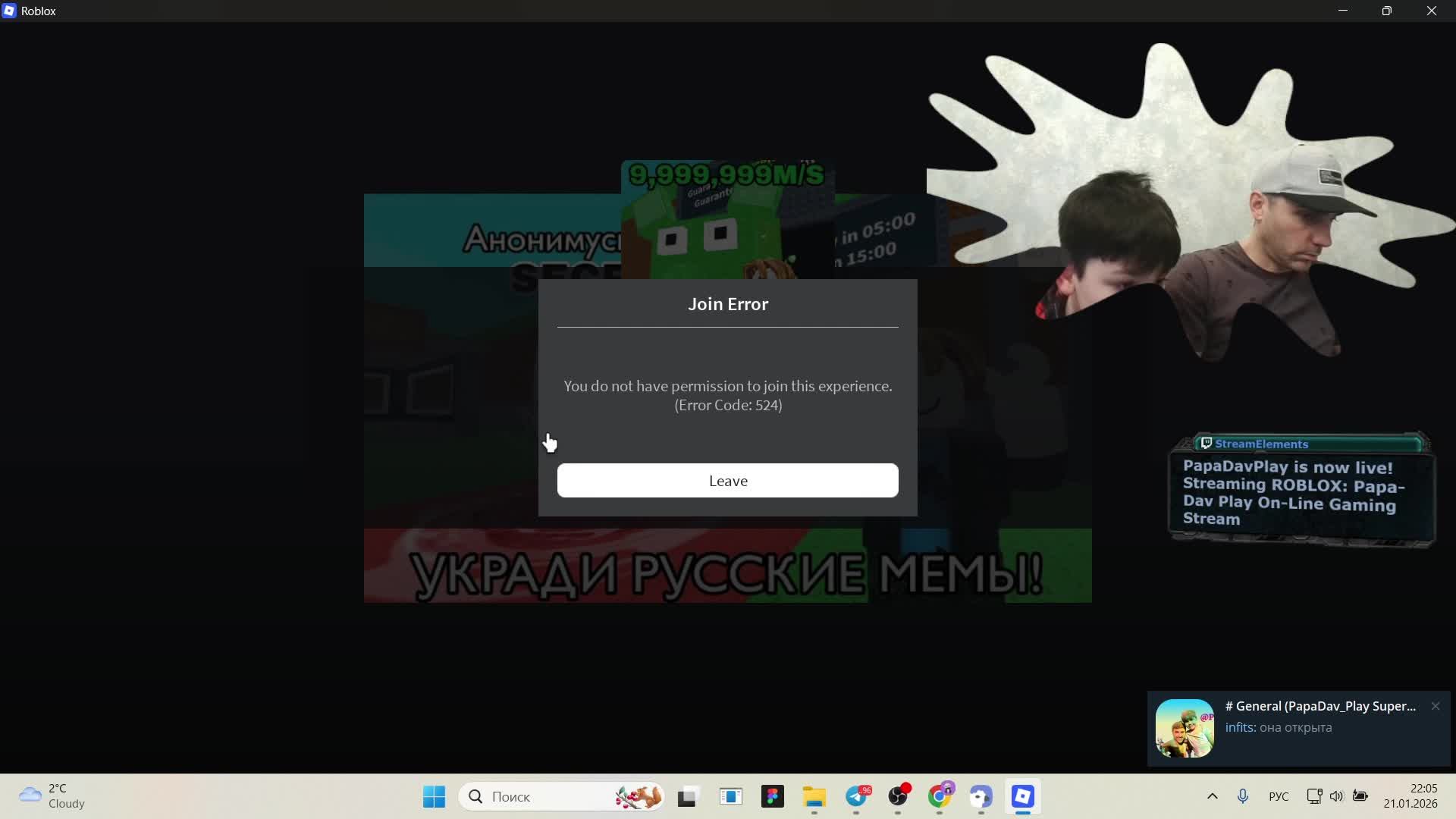Image resolution: width=1456 pixels, height=819 pixels.
Task: Open OBS Studio from the taskbar
Action: [x=898, y=796]
